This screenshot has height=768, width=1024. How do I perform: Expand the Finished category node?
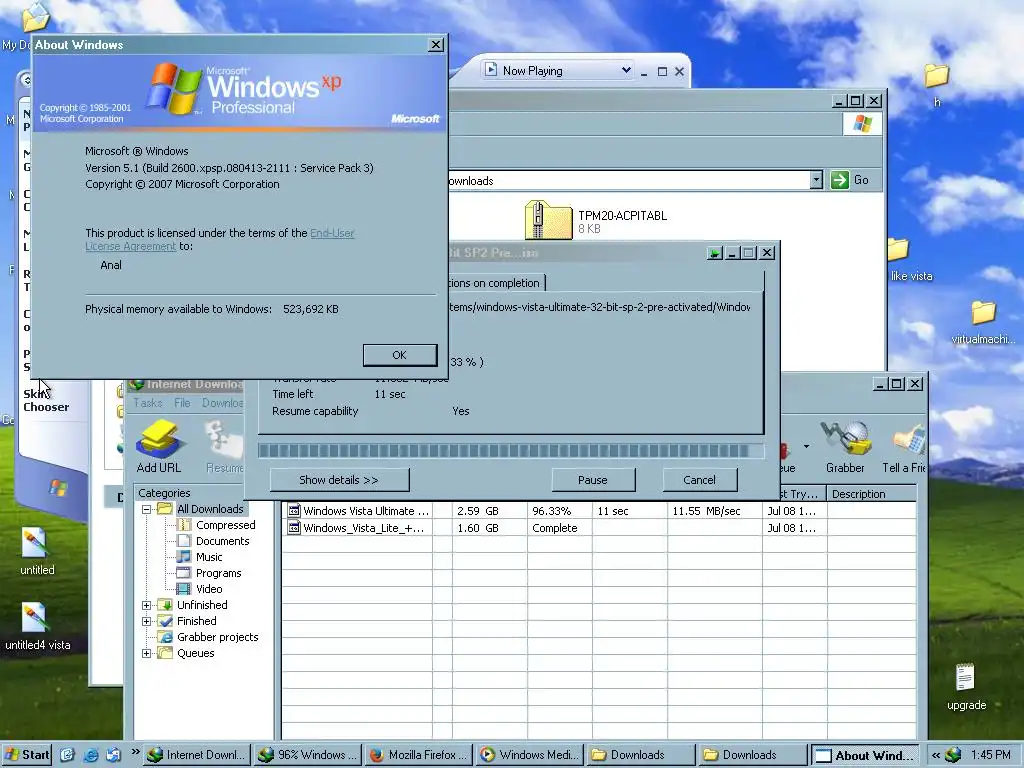[146, 621]
